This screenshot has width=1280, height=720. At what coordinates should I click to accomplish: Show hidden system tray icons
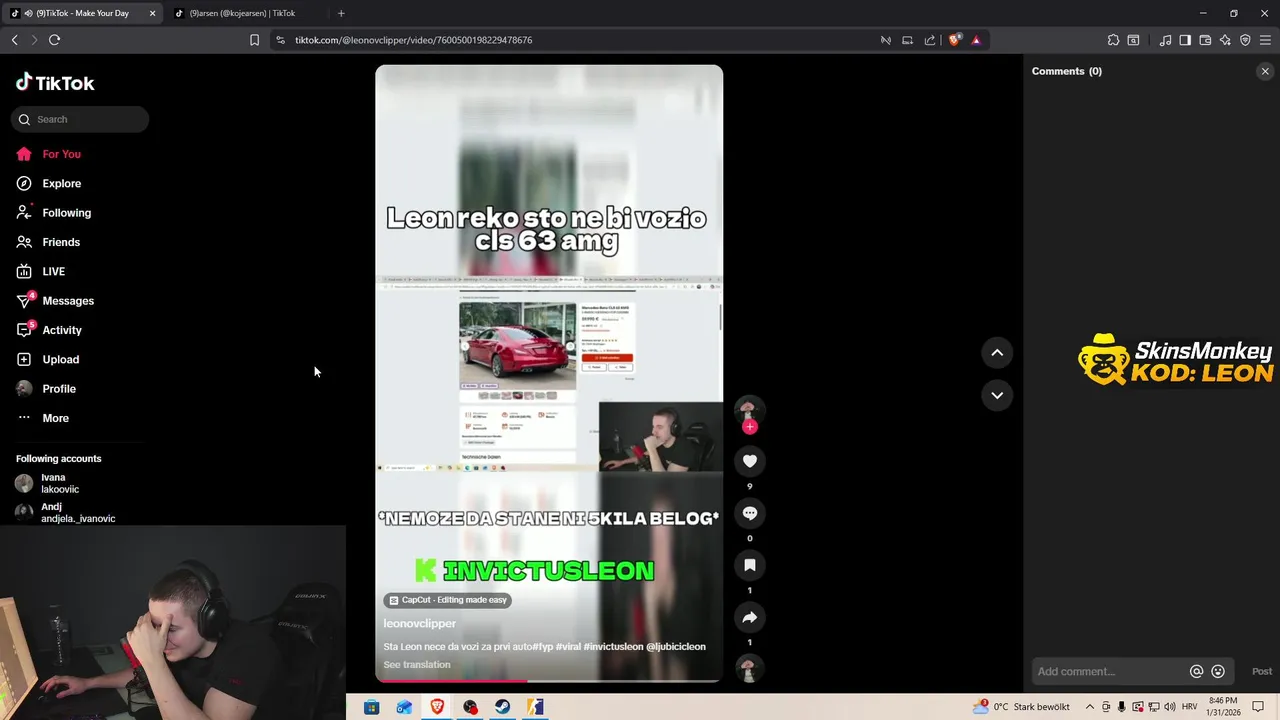tap(1090, 707)
